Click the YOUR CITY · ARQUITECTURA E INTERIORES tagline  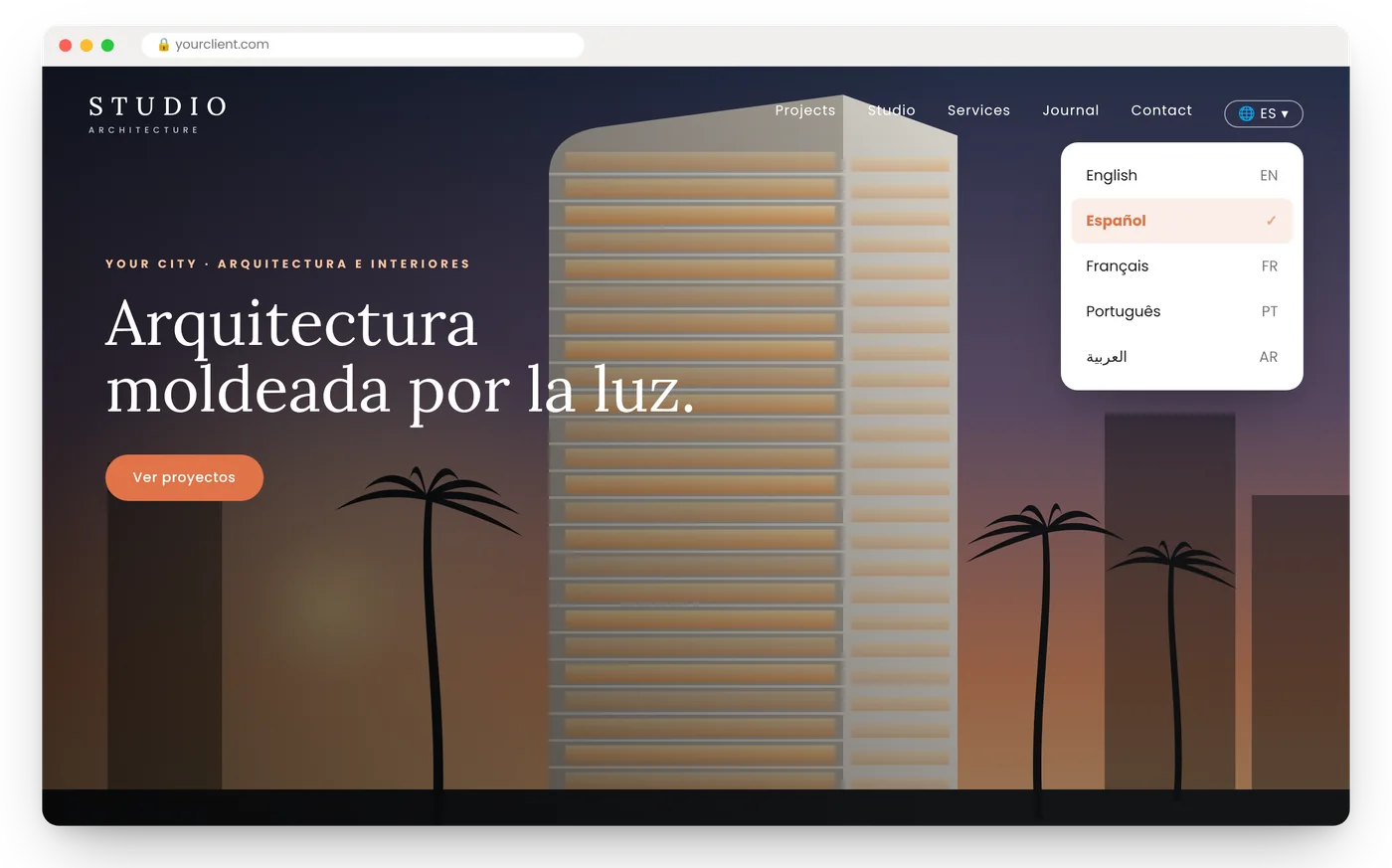coord(287,263)
